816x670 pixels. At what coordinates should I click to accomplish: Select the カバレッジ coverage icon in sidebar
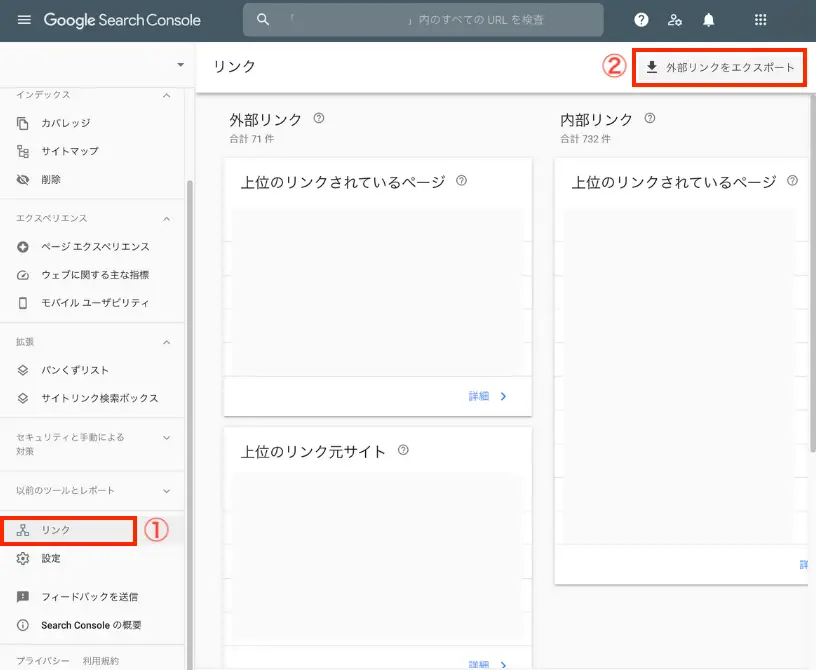coord(23,122)
